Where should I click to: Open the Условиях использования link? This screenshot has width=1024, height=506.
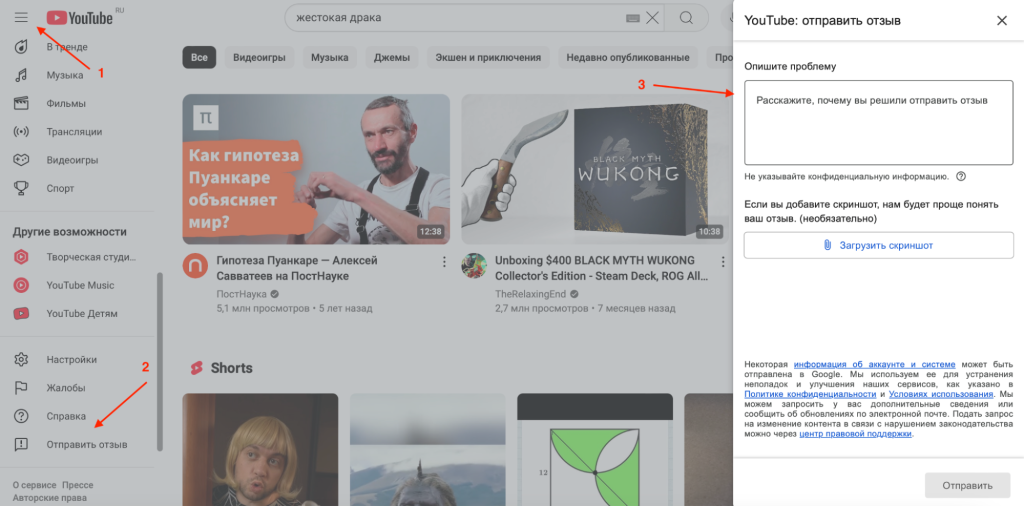pyautogui.click(x=941, y=394)
